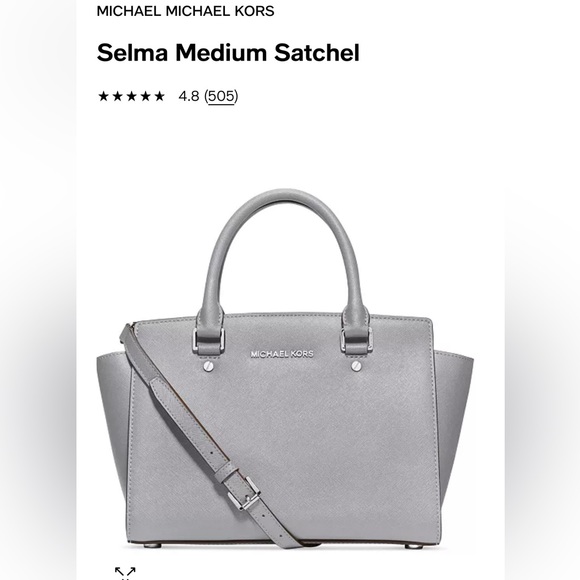Open the 505 reviews link

[221, 96]
